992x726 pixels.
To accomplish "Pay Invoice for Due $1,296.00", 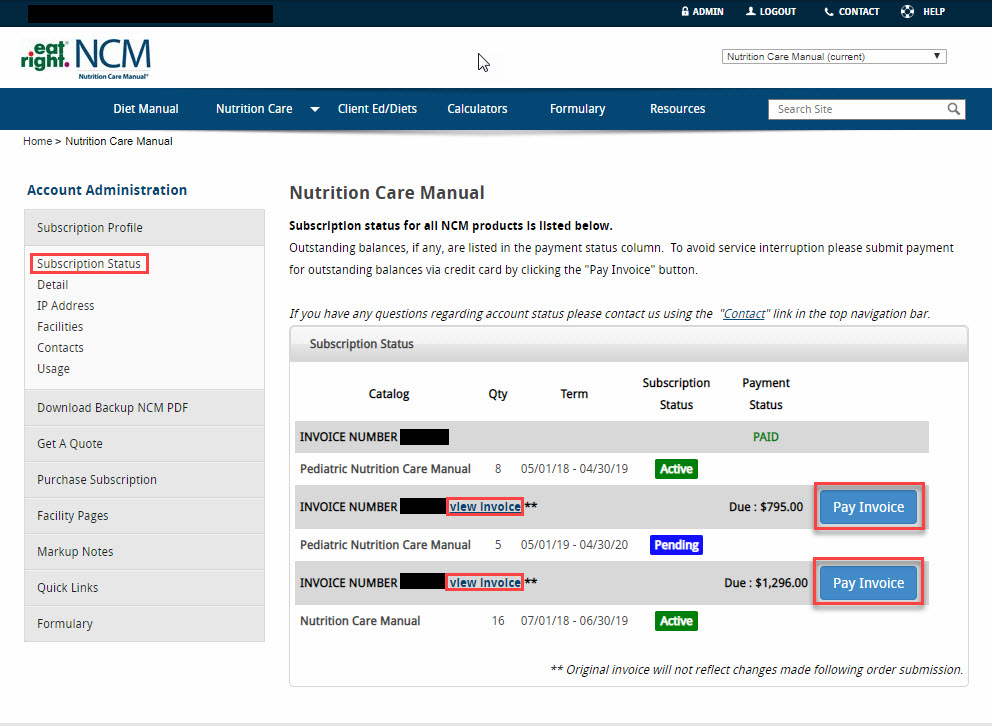I will click(869, 583).
